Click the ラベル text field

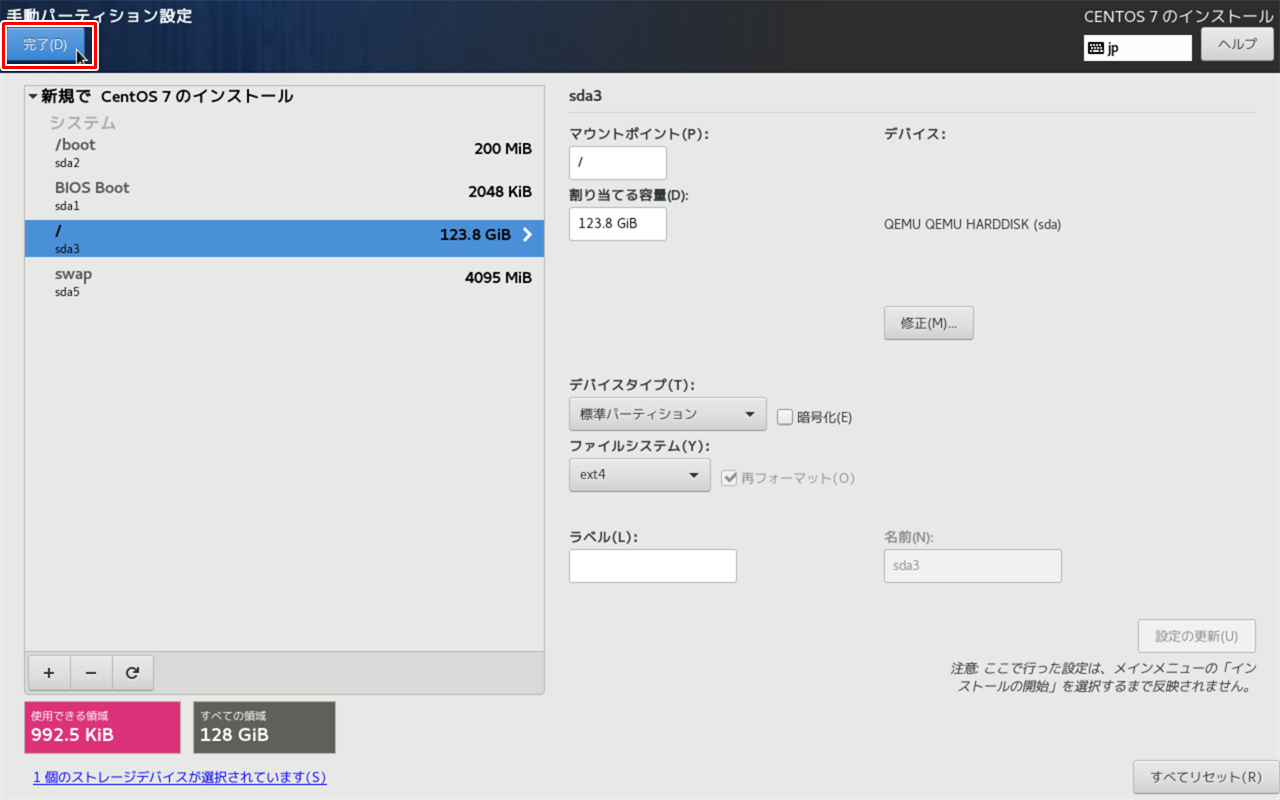pos(652,565)
